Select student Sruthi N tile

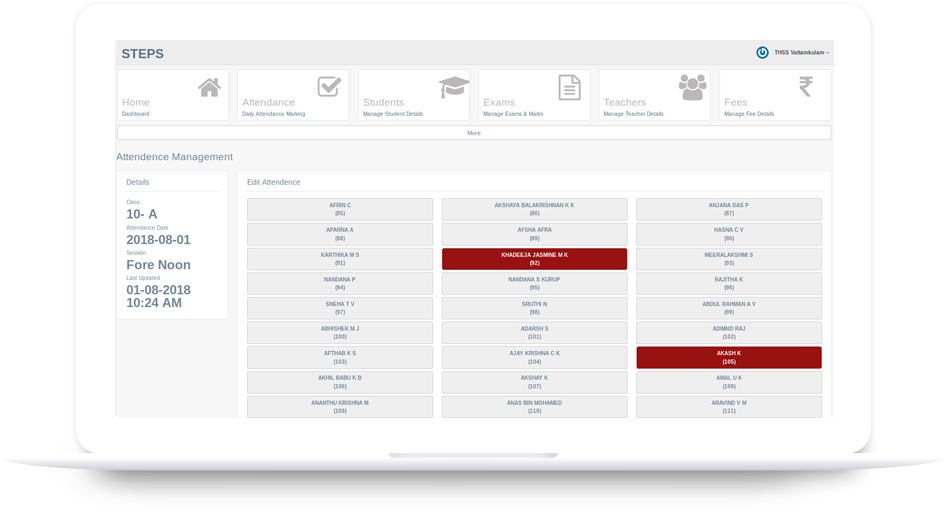[x=534, y=308]
